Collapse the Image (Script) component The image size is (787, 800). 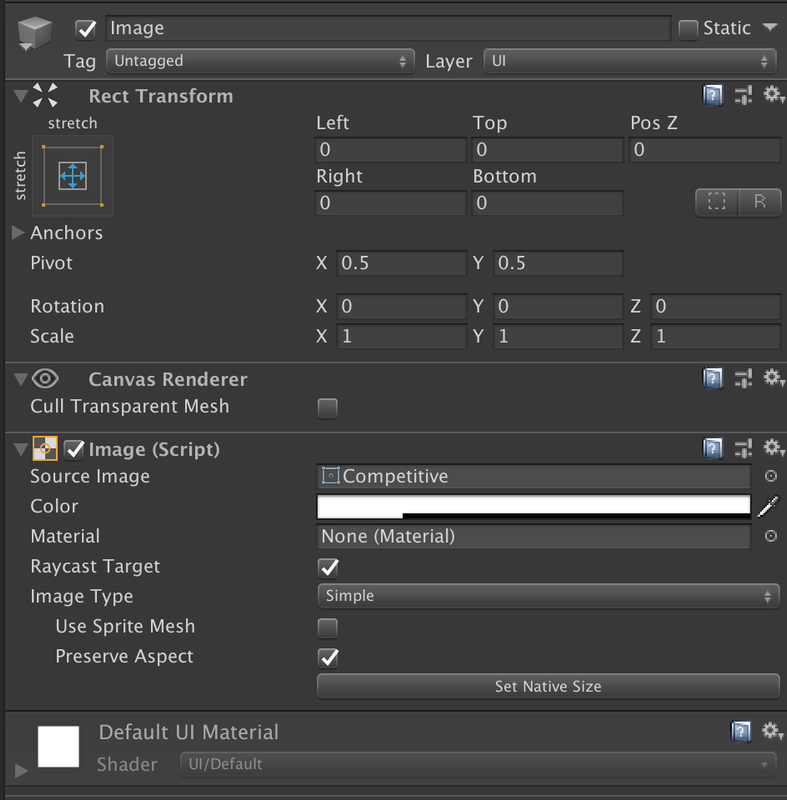[20, 449]
